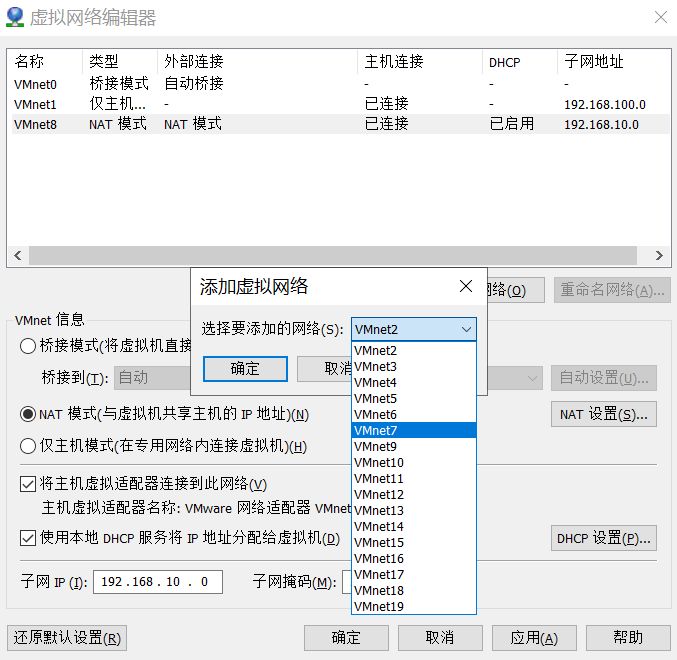Click 重命名网络(A)... button
This screenshot has height=660, width=677.
click(612, 290)
